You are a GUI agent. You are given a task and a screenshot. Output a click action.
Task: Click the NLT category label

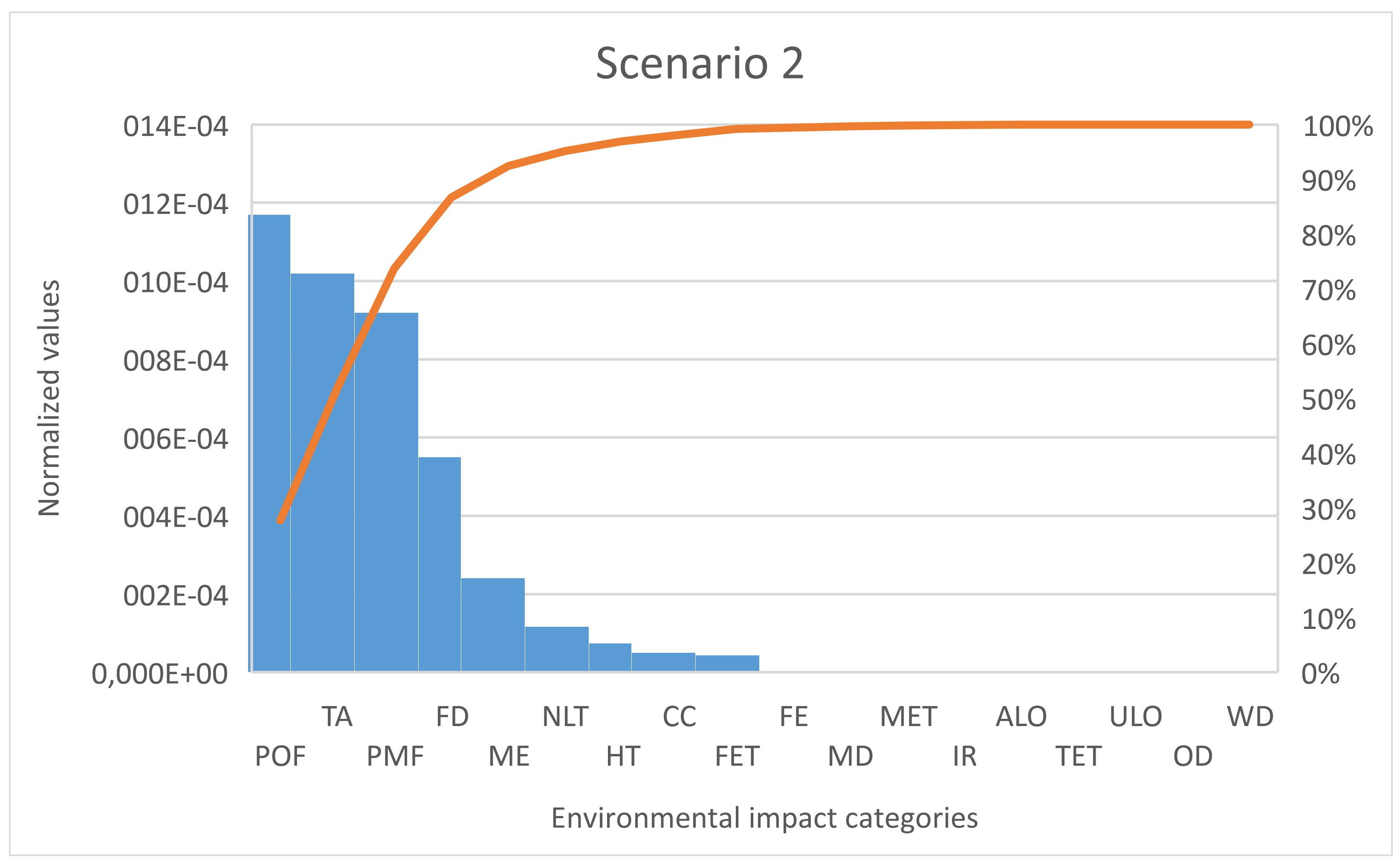[565, 716]
